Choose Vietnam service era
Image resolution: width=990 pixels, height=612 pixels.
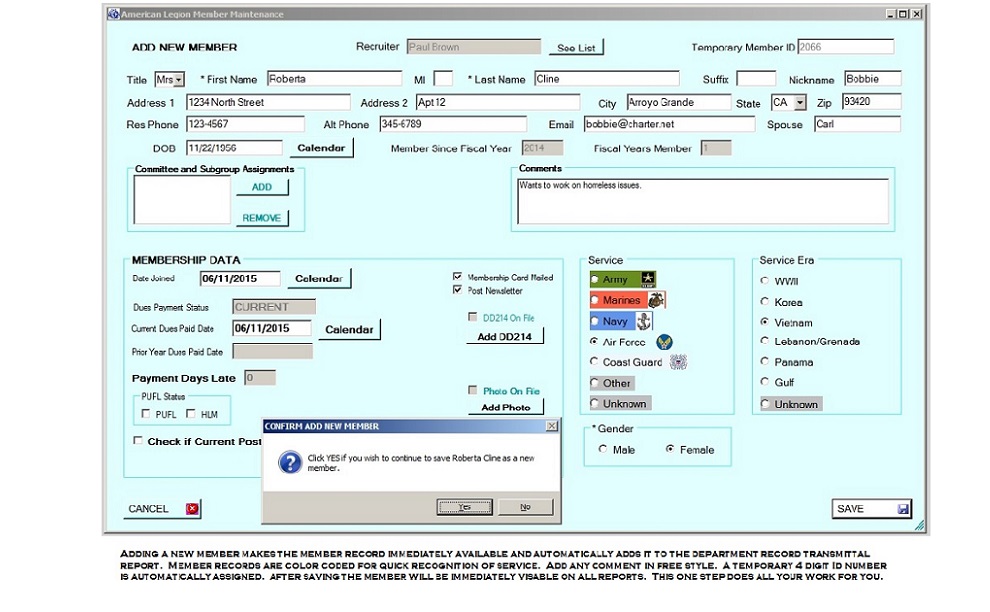[765, 322]
